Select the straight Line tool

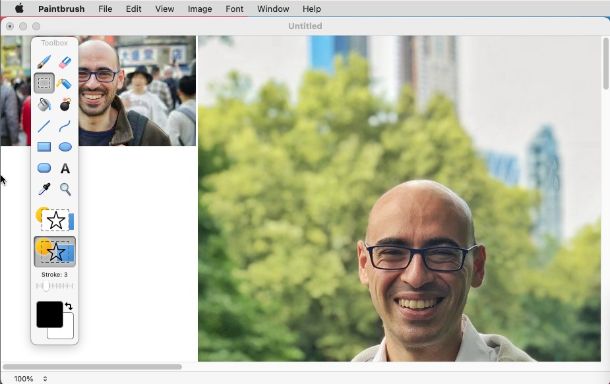[x=44, y=126]
